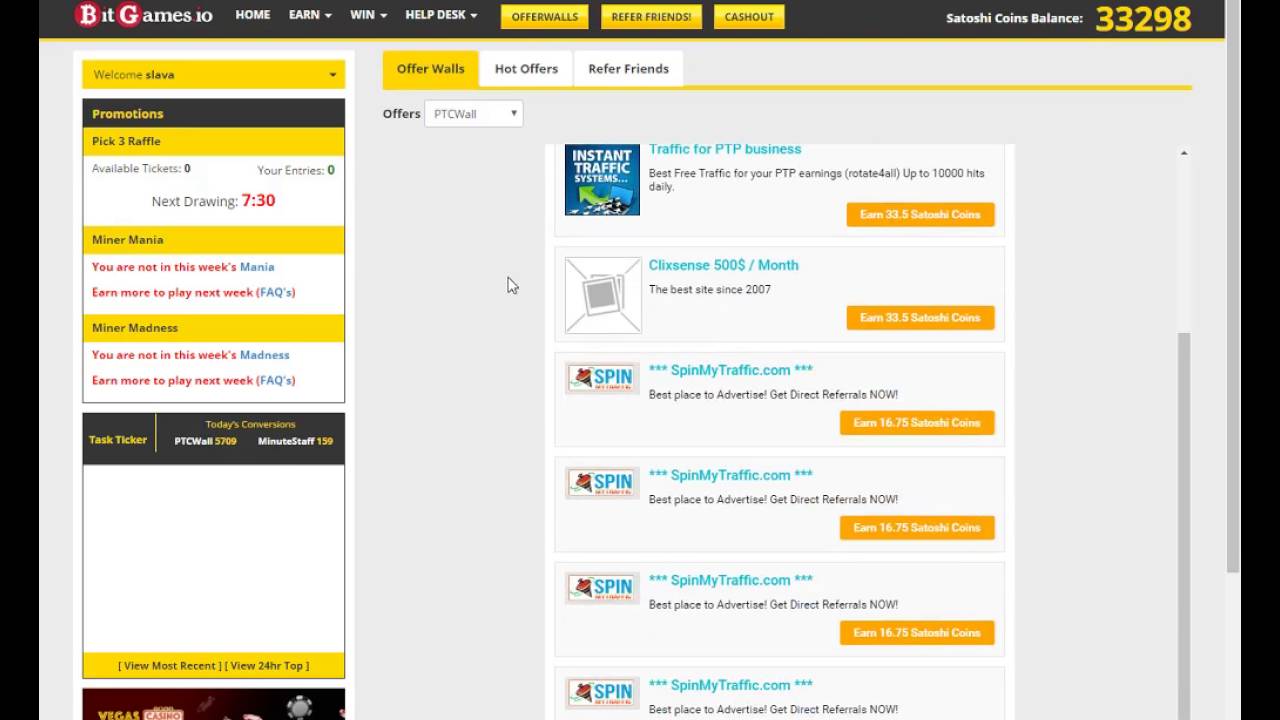Image resolution: width=1280 pixels, height=720 pixels.
Task: Click the Task Ticker label
Action: pos(118,440)
